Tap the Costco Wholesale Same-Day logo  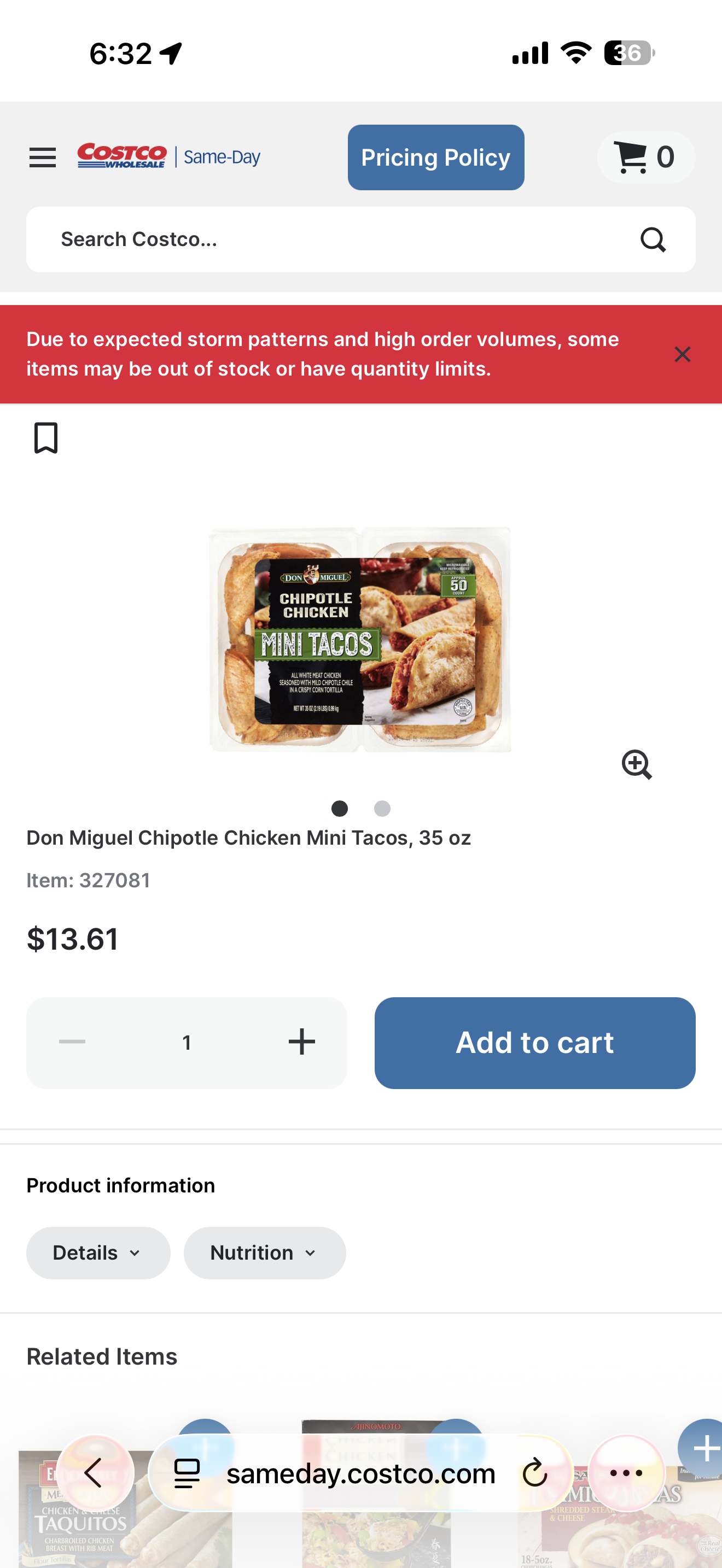coord(168,156)
